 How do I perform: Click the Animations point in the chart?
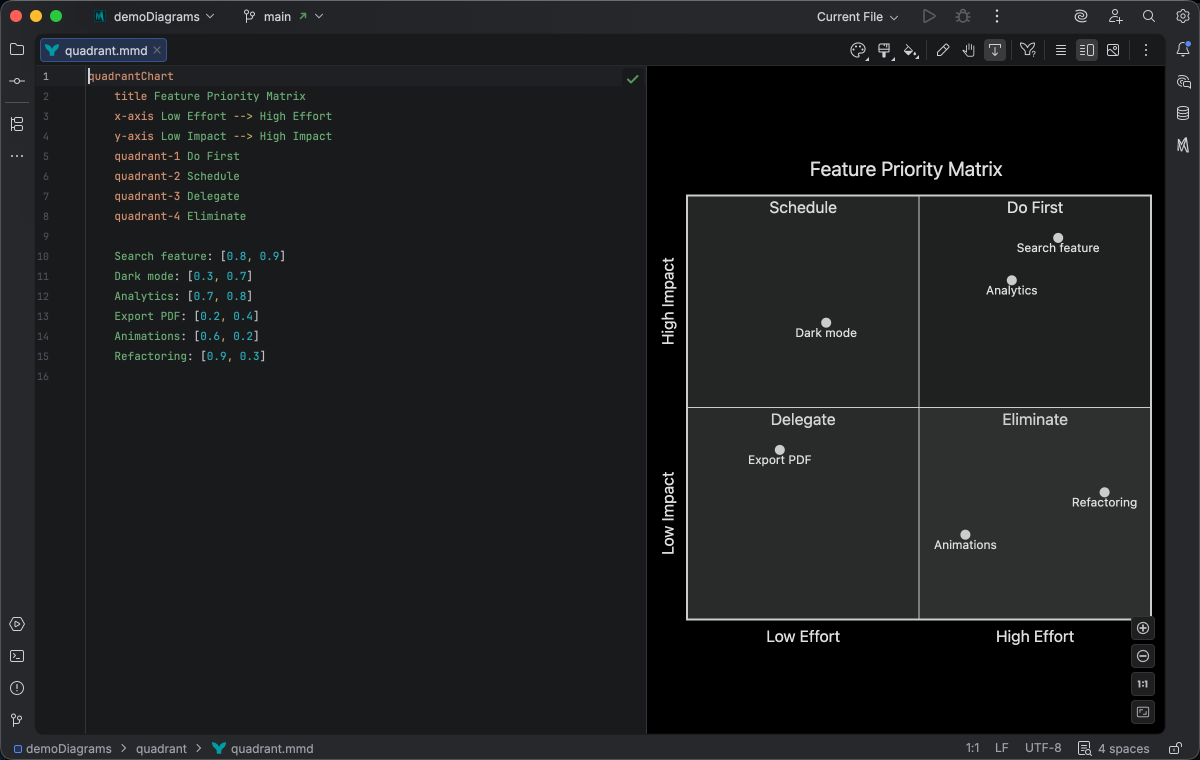point(965,535)
